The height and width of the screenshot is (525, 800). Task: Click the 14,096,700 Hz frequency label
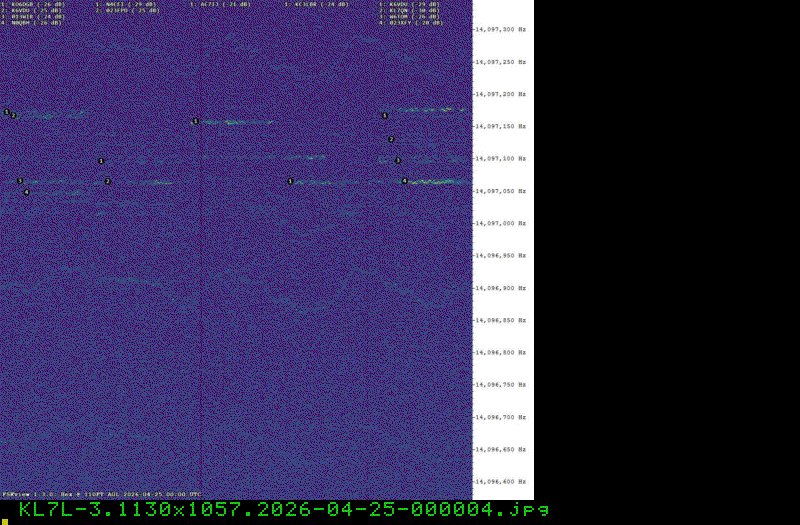pos(500,417)
